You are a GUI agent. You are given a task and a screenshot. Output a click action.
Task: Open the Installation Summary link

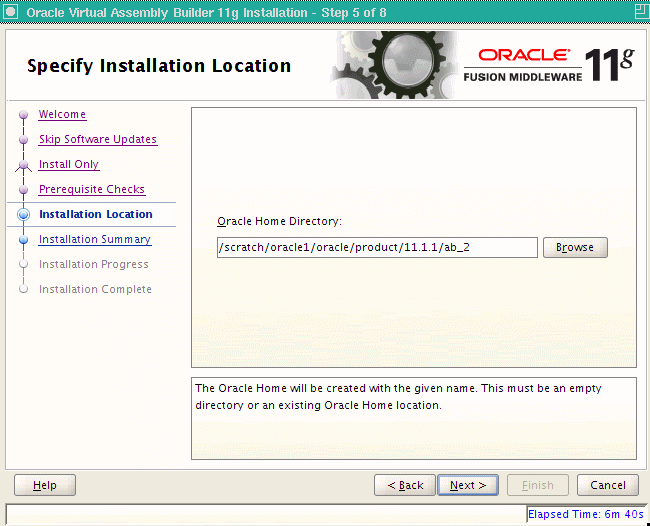pyautogui.click(x=95, y=239)
